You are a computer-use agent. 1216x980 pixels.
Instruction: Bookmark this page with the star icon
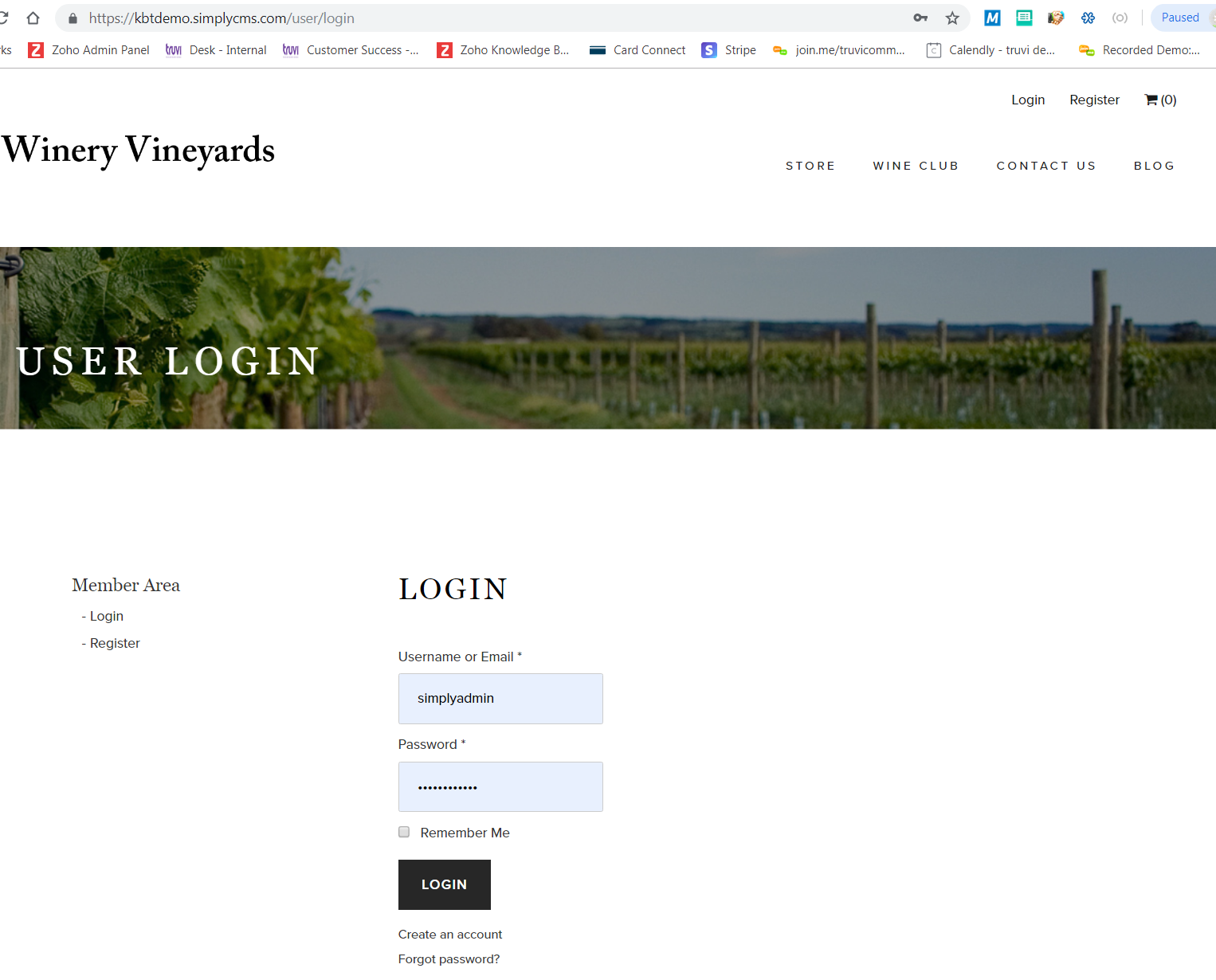click(x=952, y=18)
